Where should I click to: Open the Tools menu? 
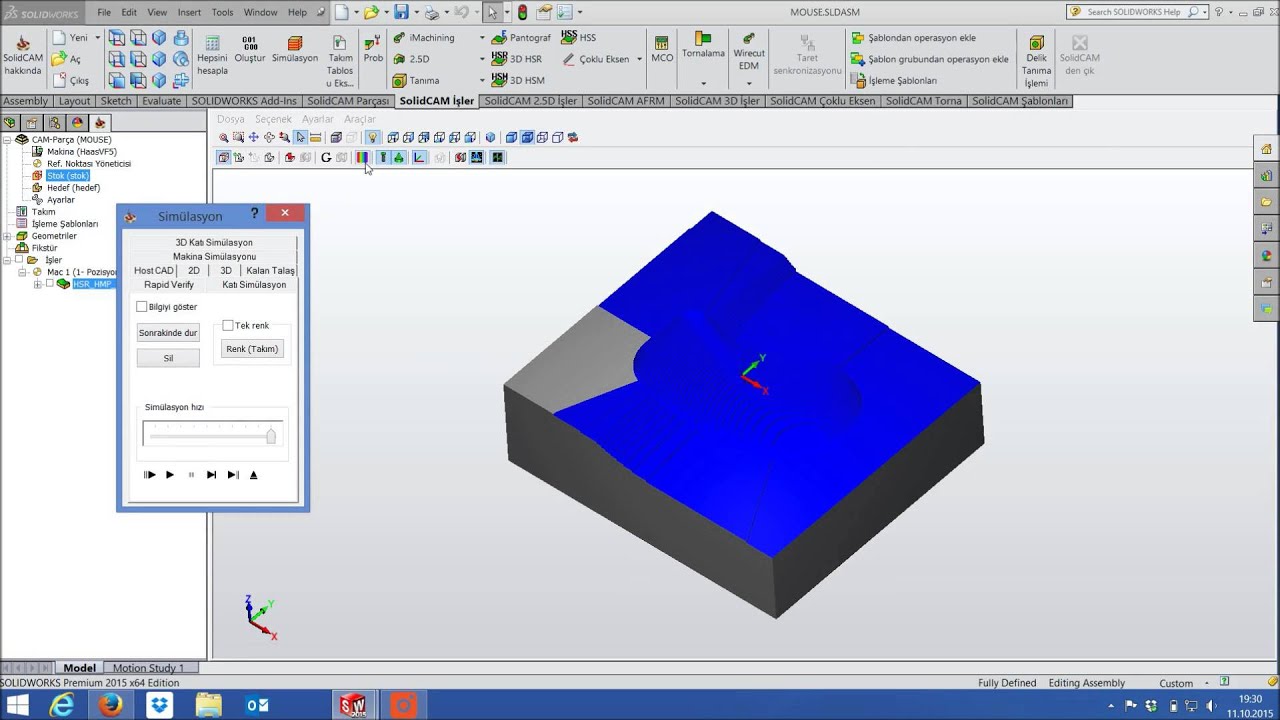tap(222, 12)
